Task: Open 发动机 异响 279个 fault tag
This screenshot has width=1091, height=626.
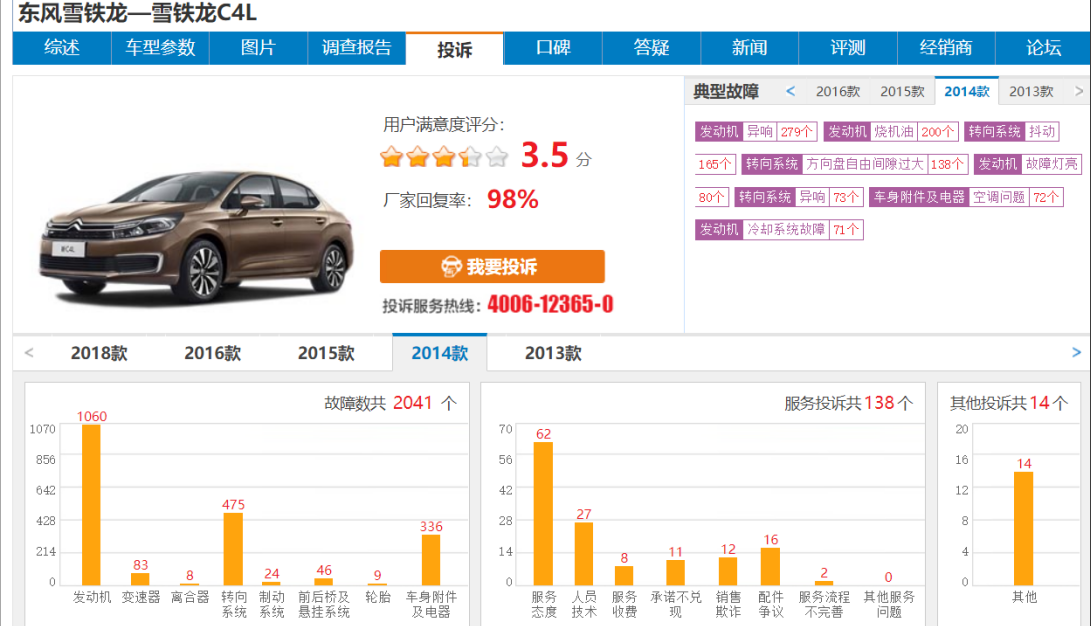Action: click(x=756, y=131)
